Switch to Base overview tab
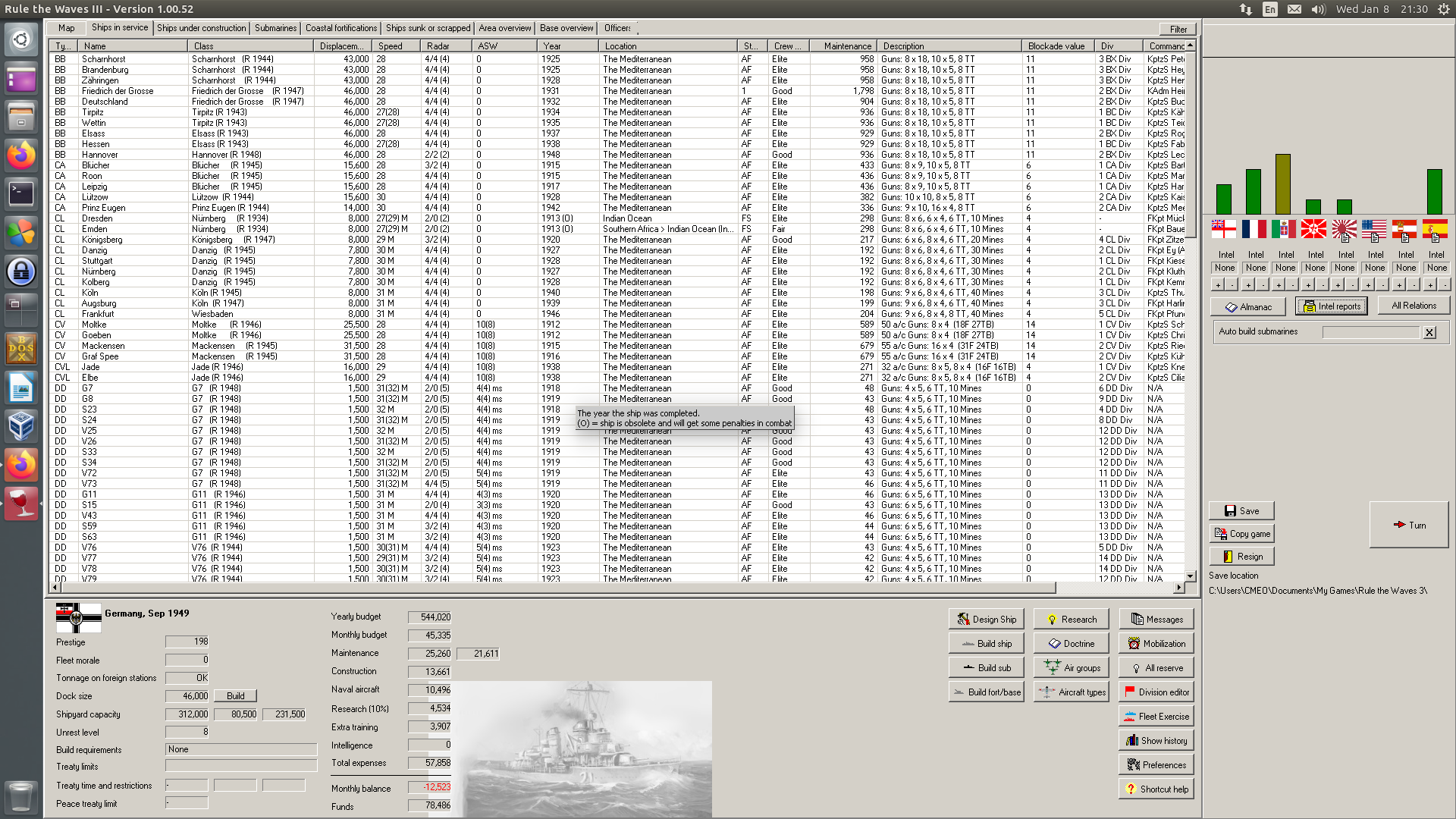The image size is (1456, 819). click(x=566, y=28)
